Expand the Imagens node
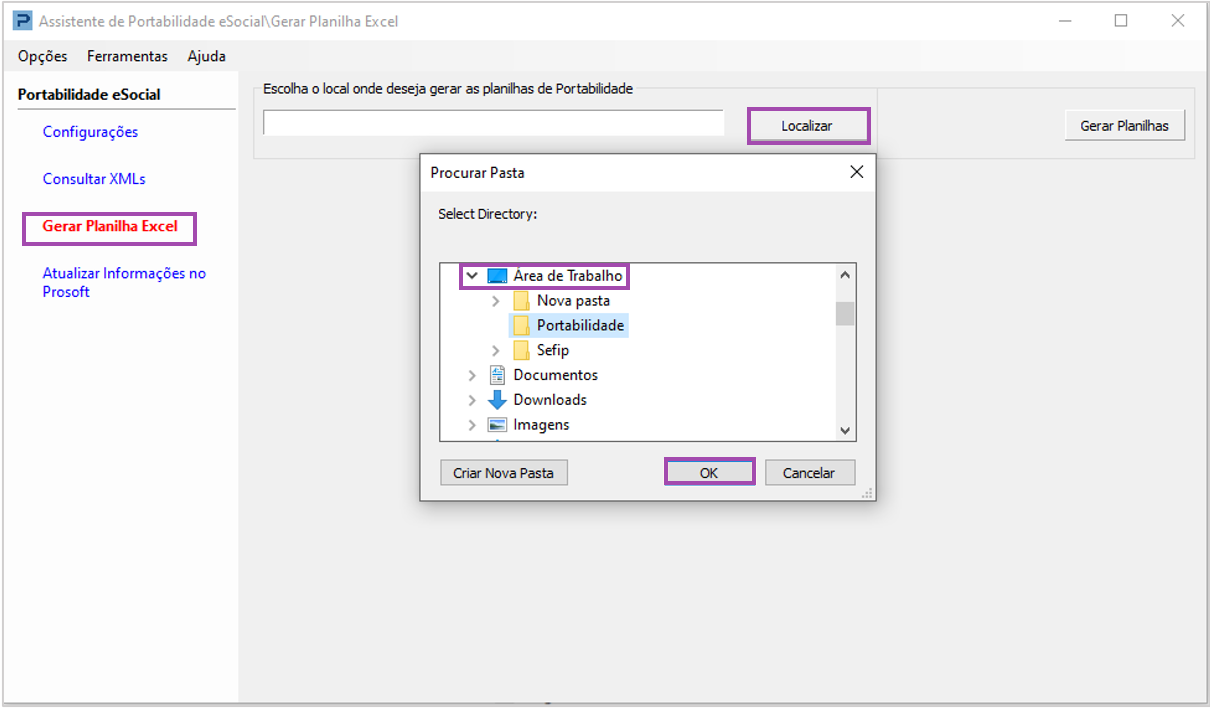 [472, 425]
